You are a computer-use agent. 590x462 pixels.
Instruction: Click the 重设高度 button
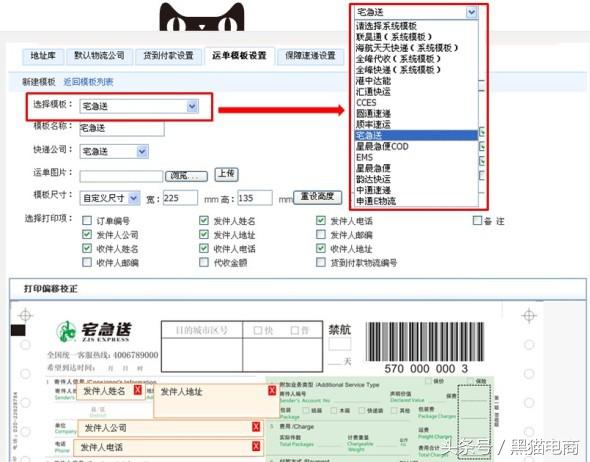[317, 197]
